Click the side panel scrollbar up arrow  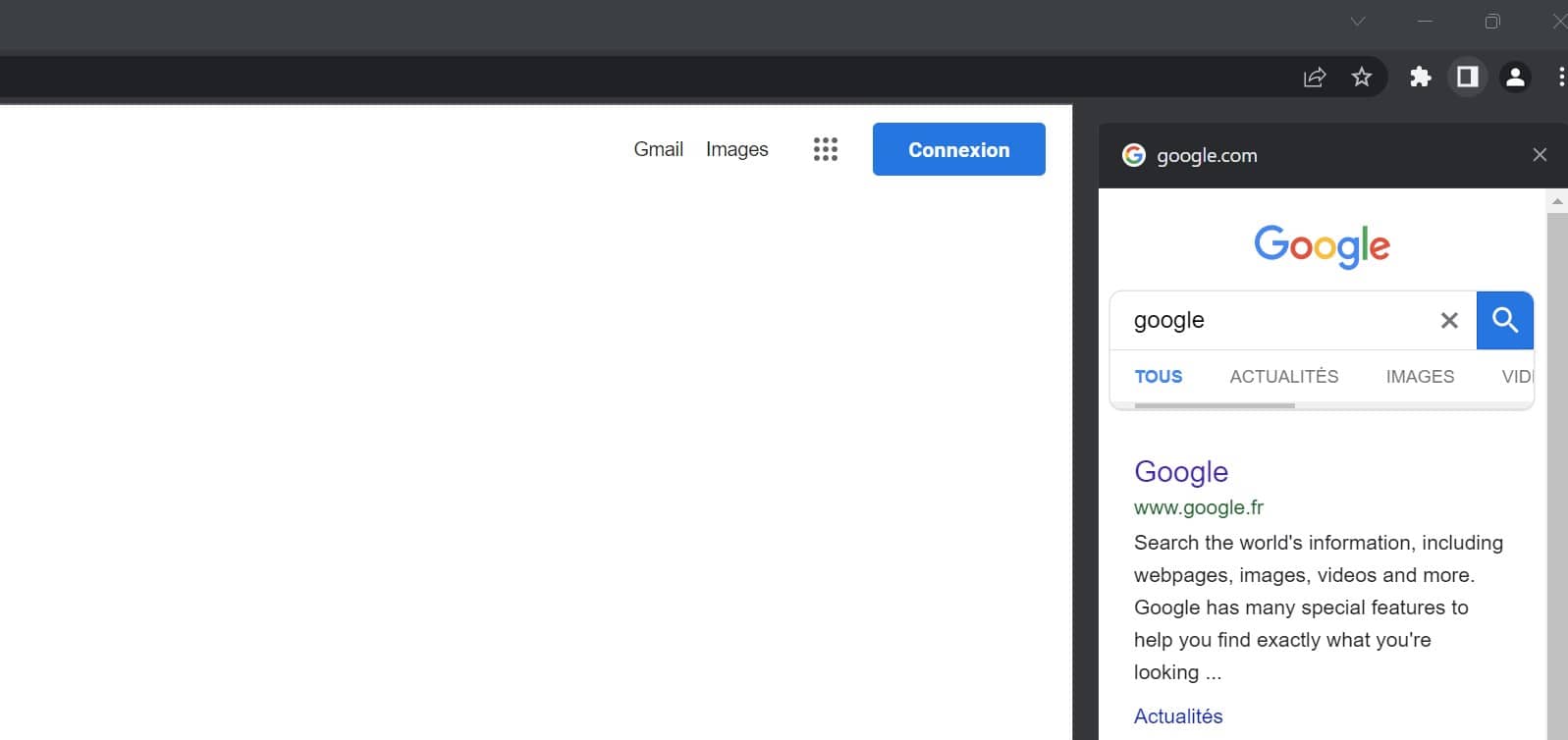(x=1556, y=201)
